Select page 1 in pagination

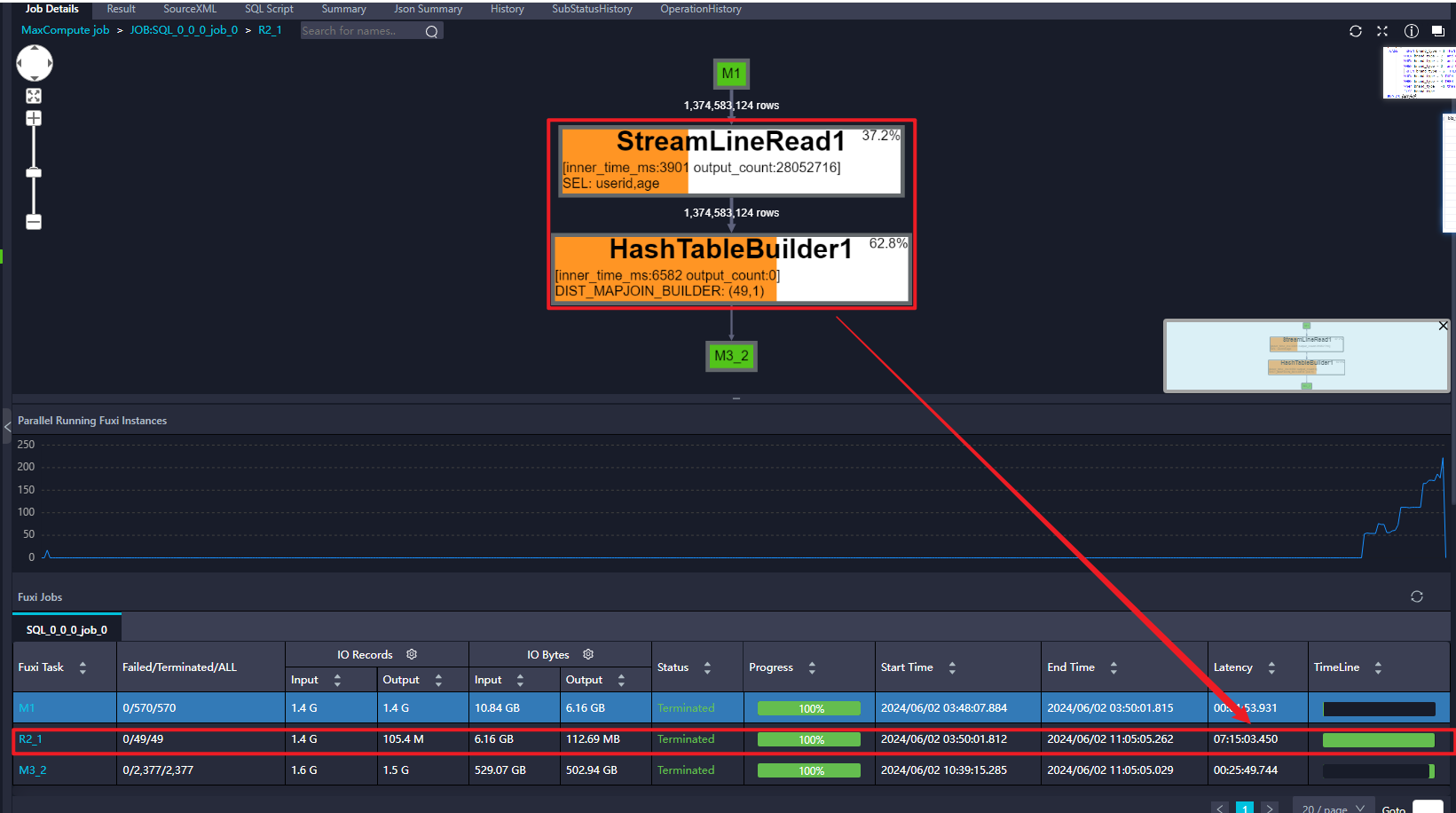(1245, 808)
